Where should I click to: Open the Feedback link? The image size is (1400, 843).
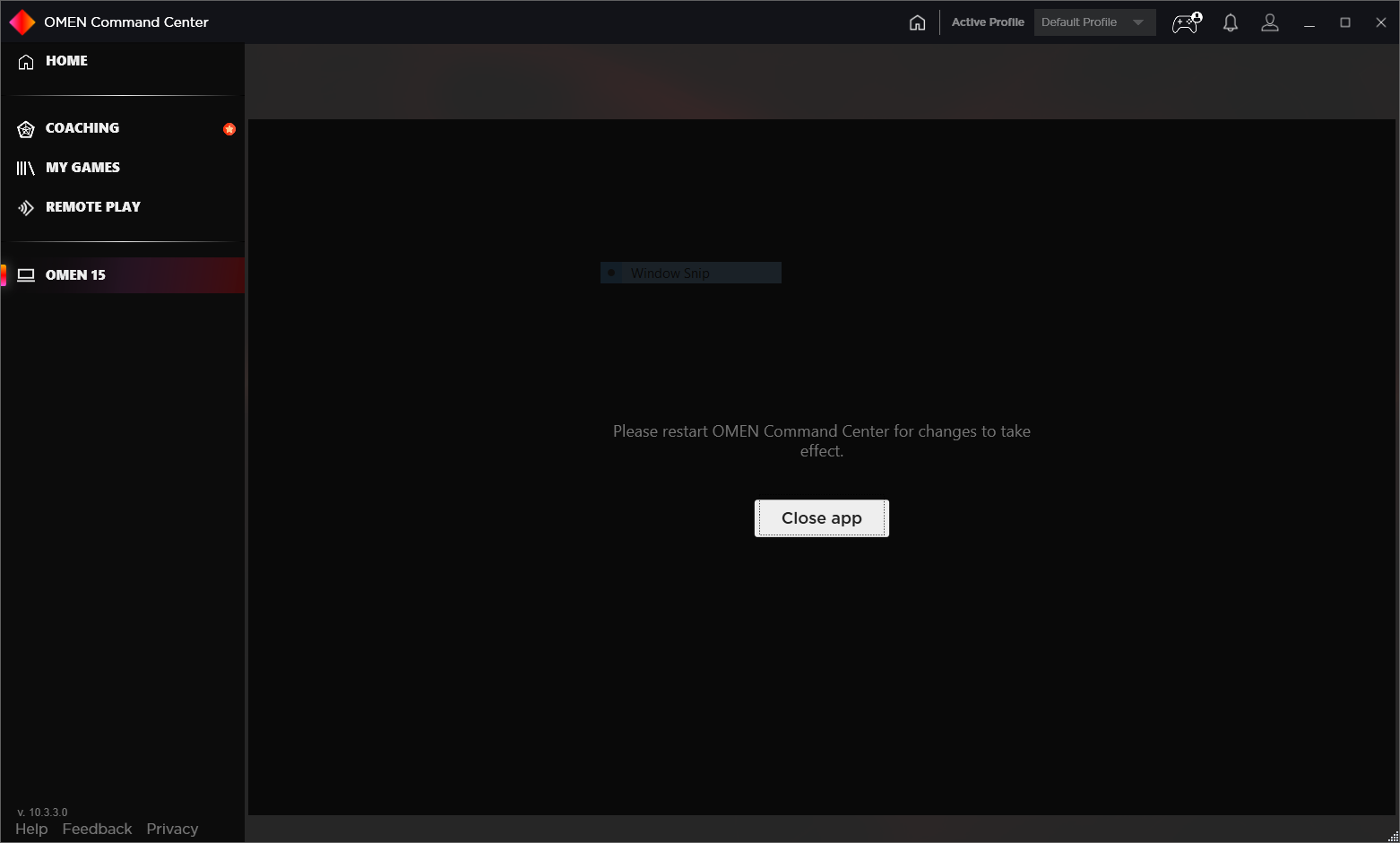pyautogui.click(x=97, y=829)
